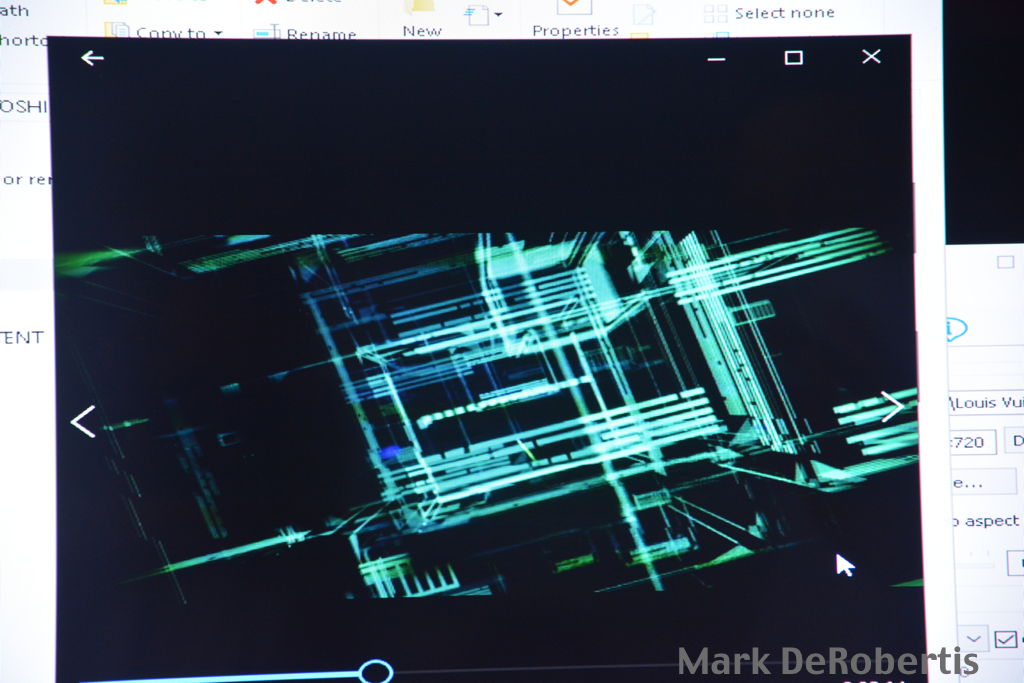This screenshot has width=1024, height=683.
Task: Go to the previous media item
Action: 83,421
